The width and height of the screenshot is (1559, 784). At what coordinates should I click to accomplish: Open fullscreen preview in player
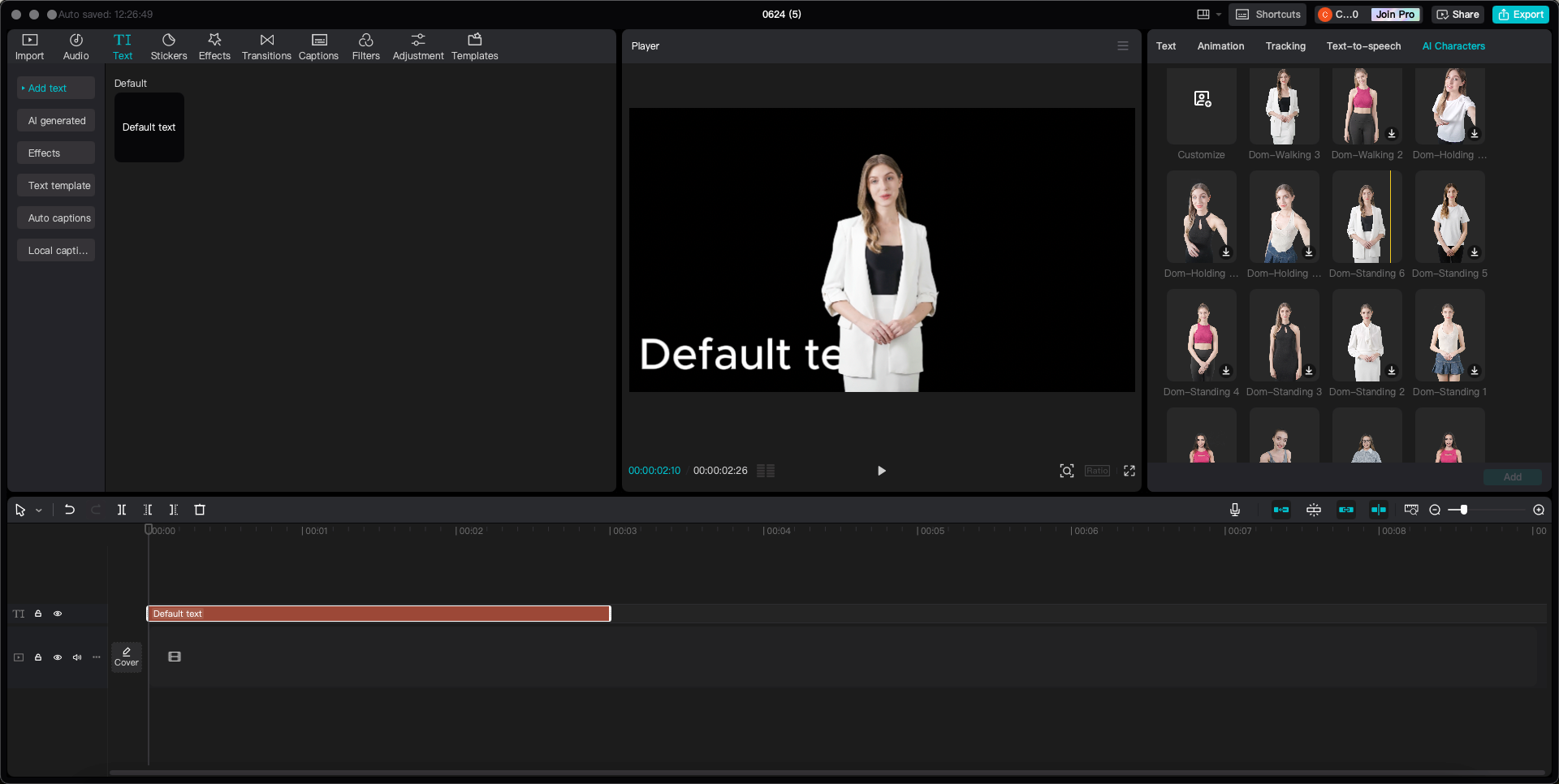pyautogui.click(x=1129, y=471)
